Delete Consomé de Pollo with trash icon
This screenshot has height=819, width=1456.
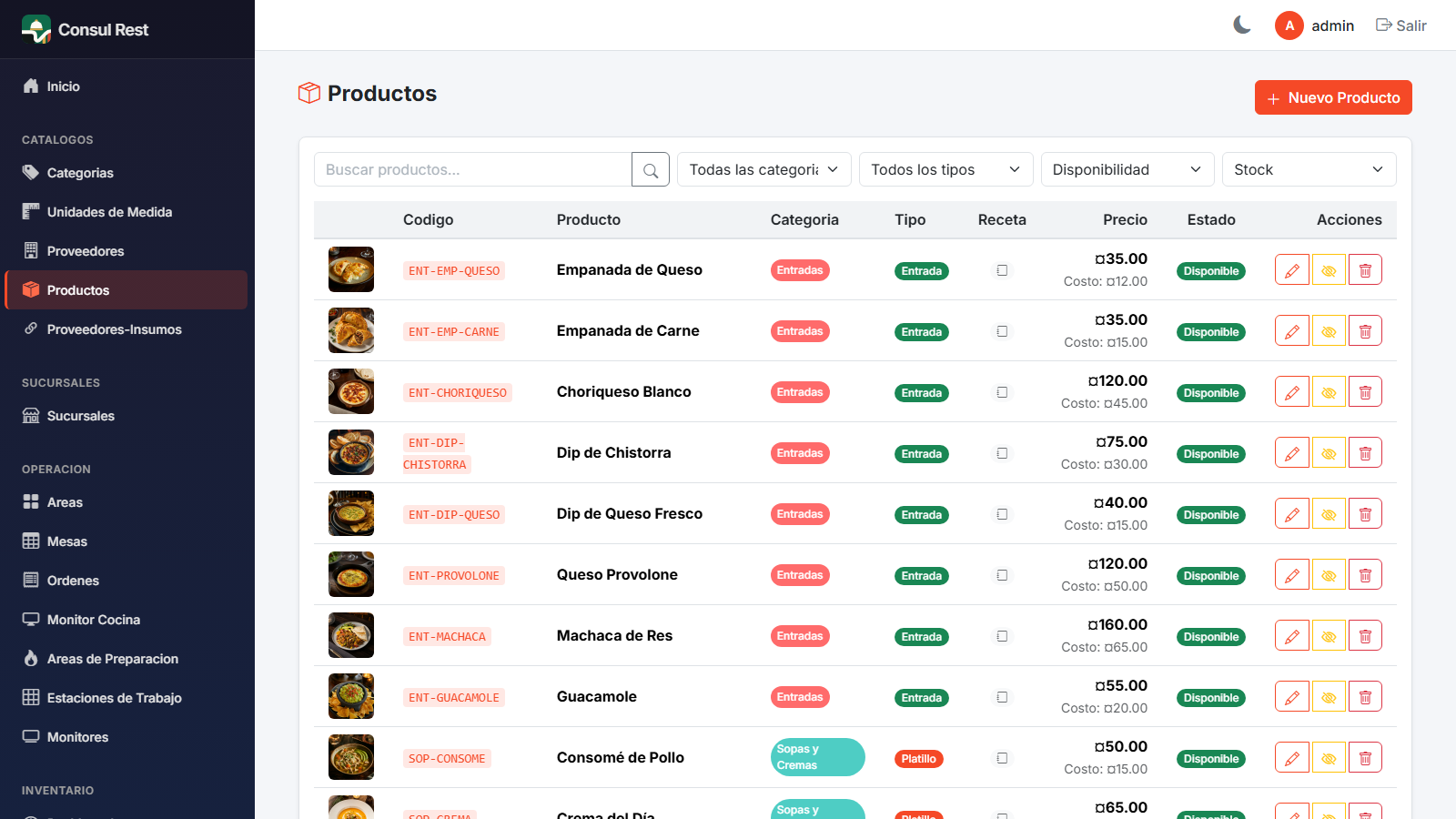point(1365,758)
